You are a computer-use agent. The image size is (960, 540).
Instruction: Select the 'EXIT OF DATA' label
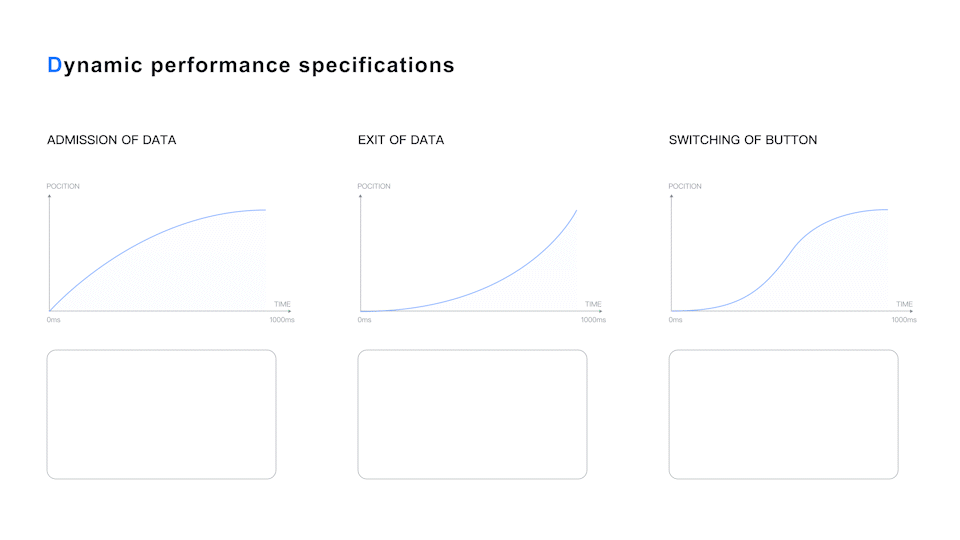click(x=401, y=140)
